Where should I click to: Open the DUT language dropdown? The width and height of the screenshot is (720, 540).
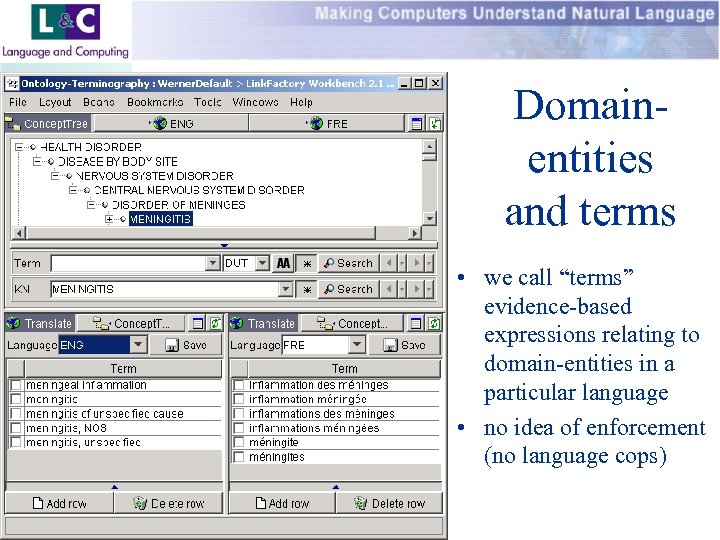(262, 263)
